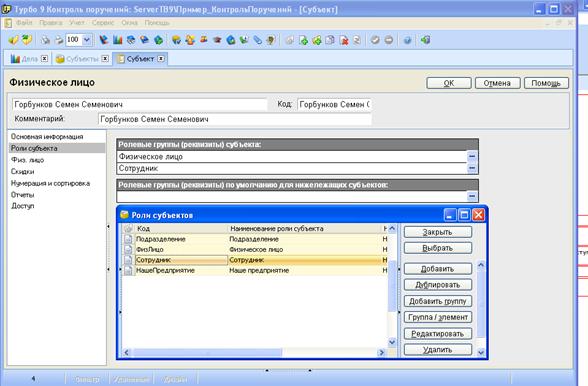Click the paperclip attachment toolbar icon
588x386 pixels.
257,40
